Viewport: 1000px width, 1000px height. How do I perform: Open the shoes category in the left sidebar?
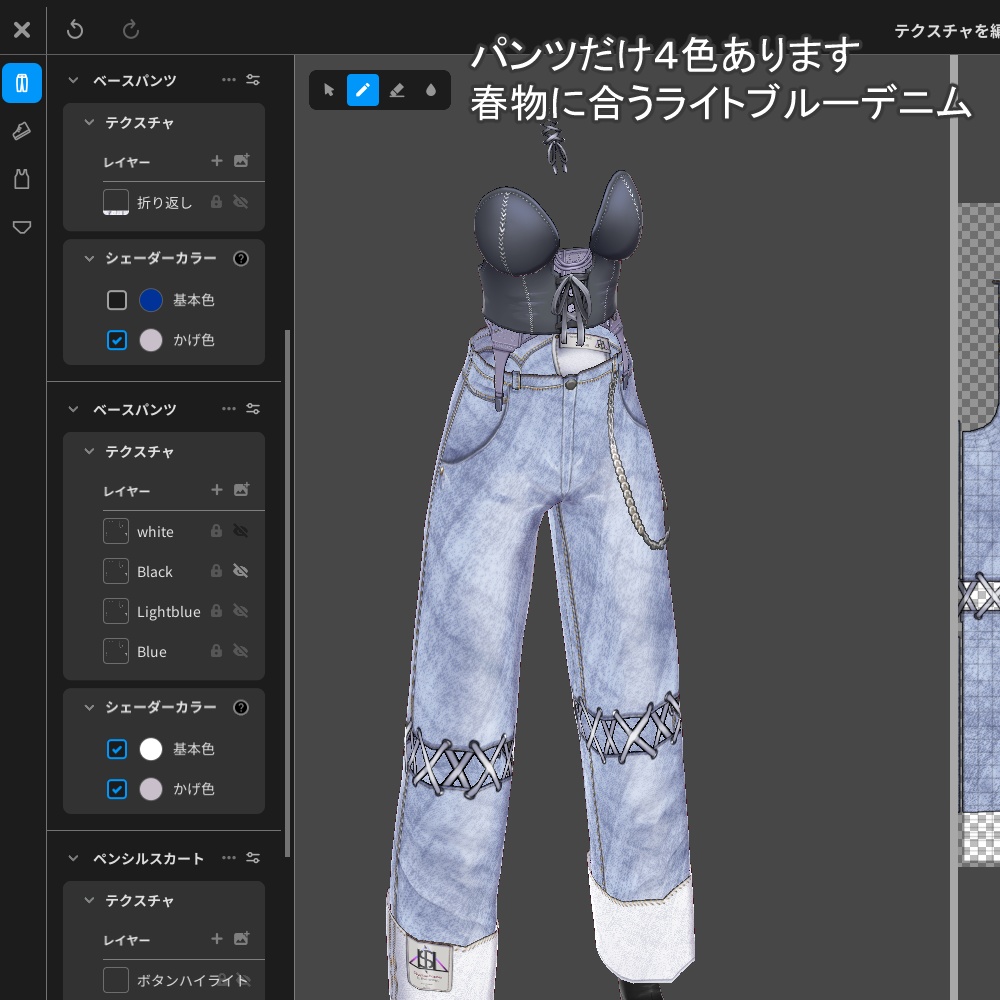click(x=22, y=131)
